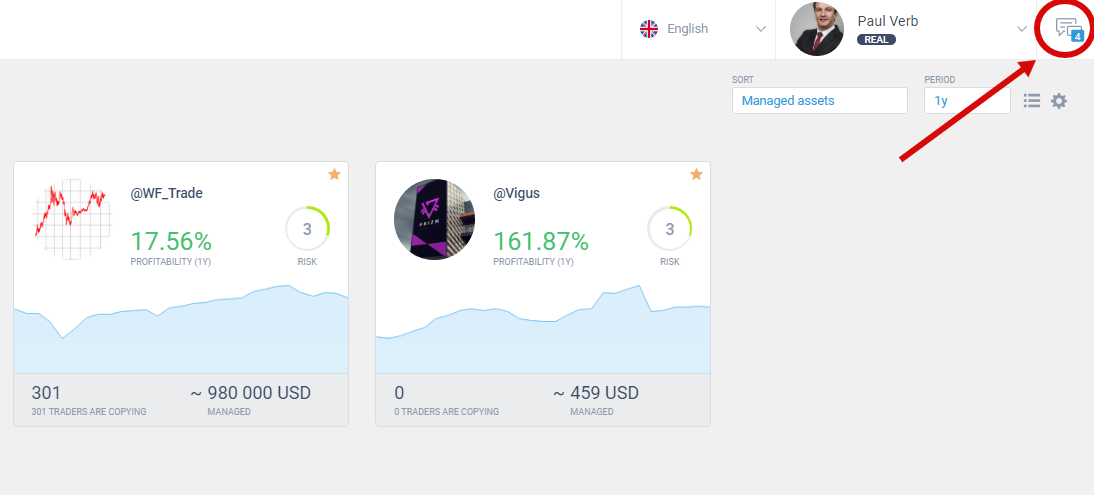This screenshot has height=495, width=1094.
Task: Toggle favorite star on Vigus card
Action: (x=696, y=175)
